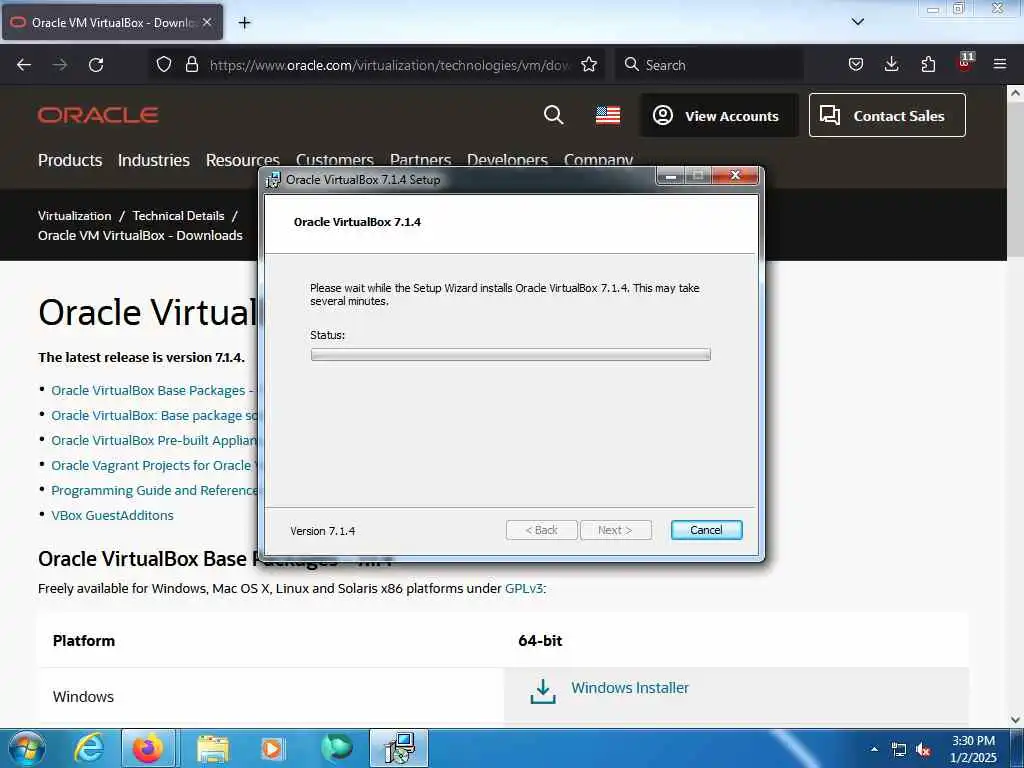The width and height of the screenshot is (1024, 768).
Task: Click the extension icon with badge 11
Action: (965, 63)
